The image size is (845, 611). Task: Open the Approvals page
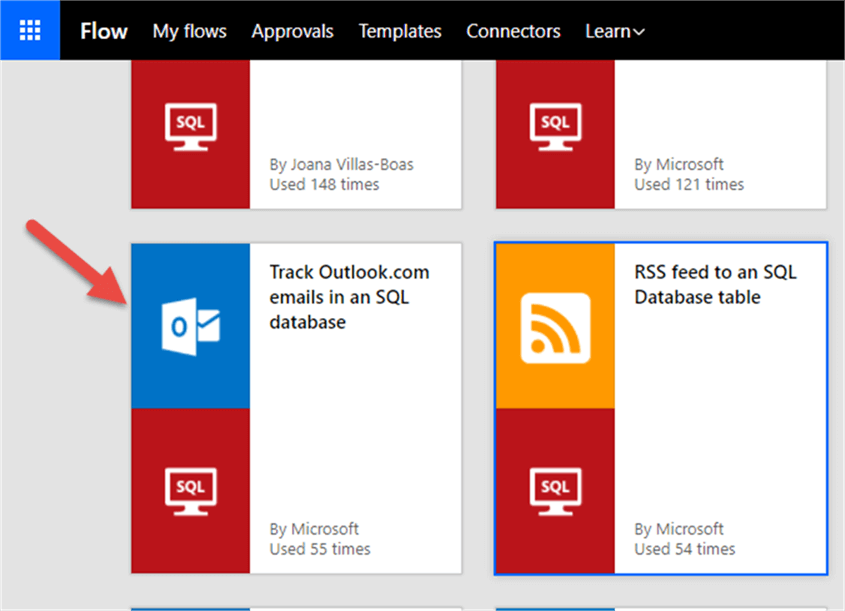point(292,31)
